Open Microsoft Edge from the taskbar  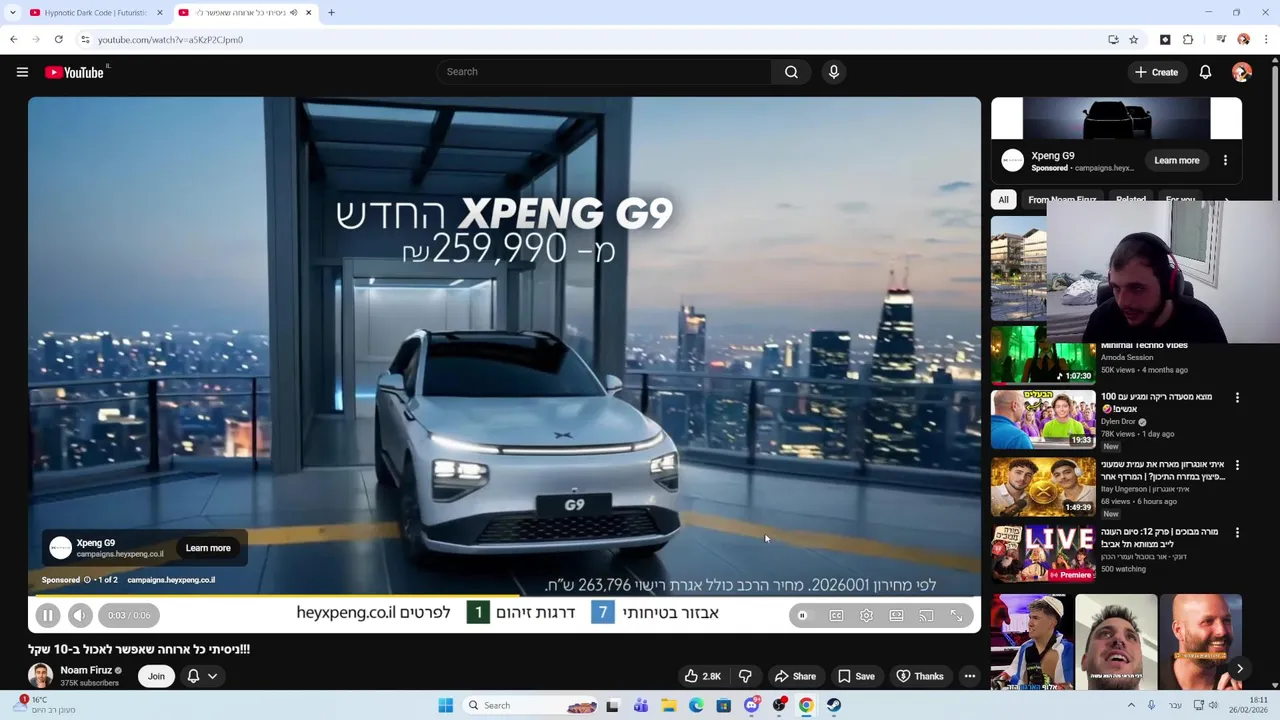[x=696, y=705]
